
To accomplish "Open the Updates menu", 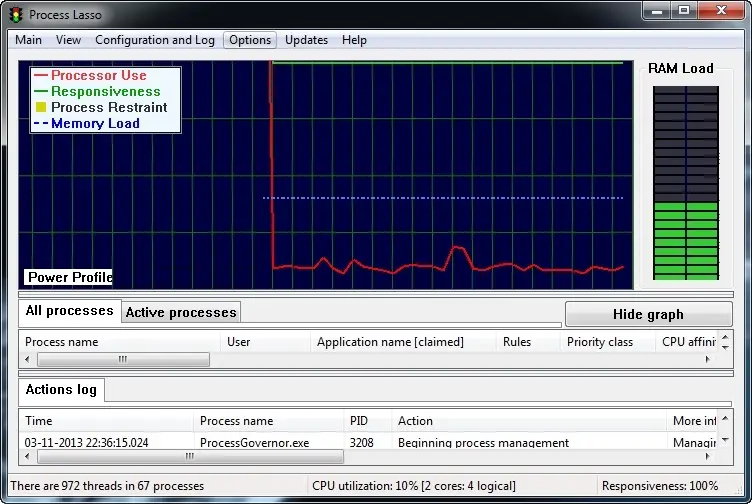I will point(306,40).
